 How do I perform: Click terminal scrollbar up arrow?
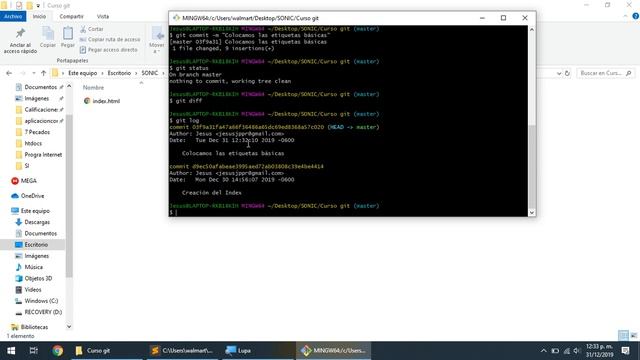[x=532, y=29]
